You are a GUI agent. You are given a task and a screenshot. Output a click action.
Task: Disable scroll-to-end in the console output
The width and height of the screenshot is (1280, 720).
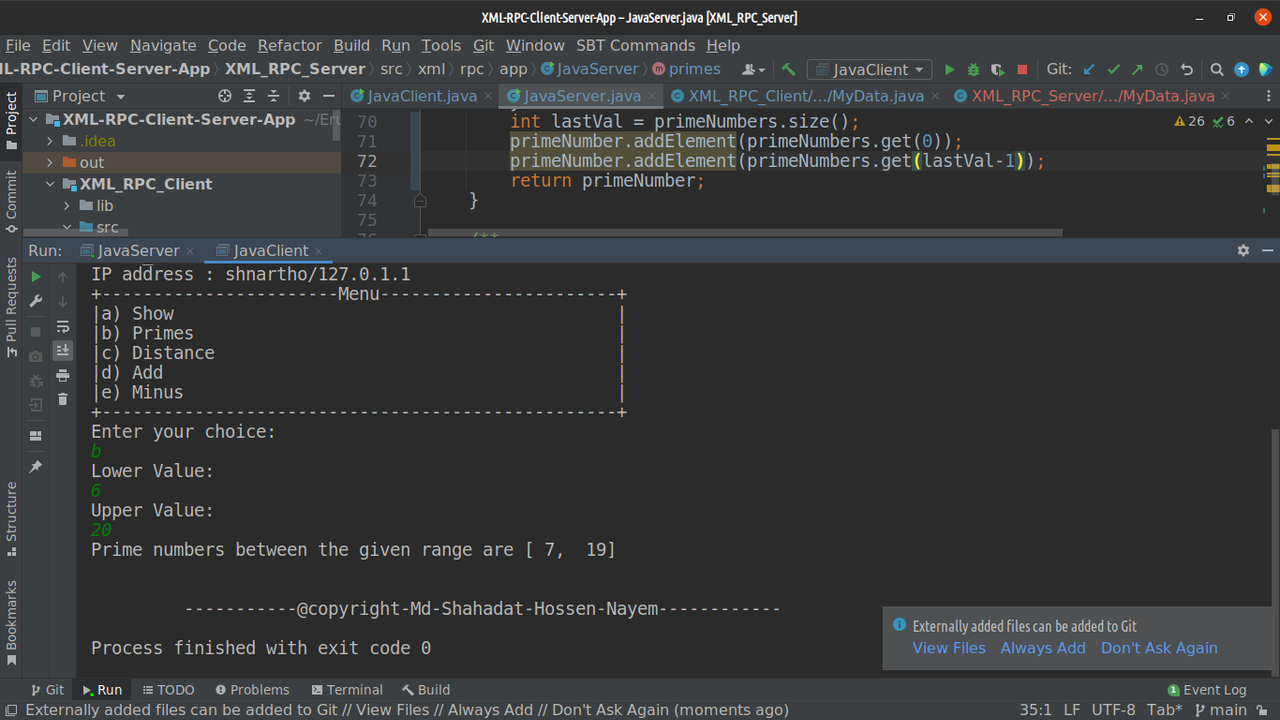pos(62,350)
